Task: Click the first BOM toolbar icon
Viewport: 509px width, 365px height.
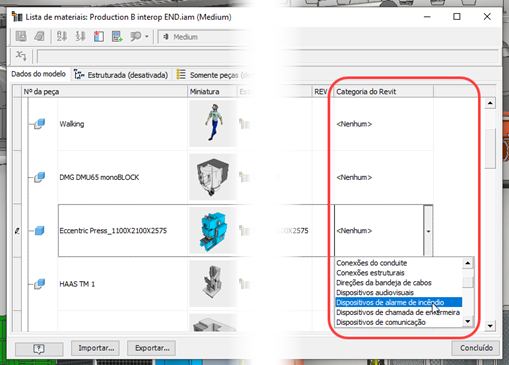Action: tap(21, 36)
